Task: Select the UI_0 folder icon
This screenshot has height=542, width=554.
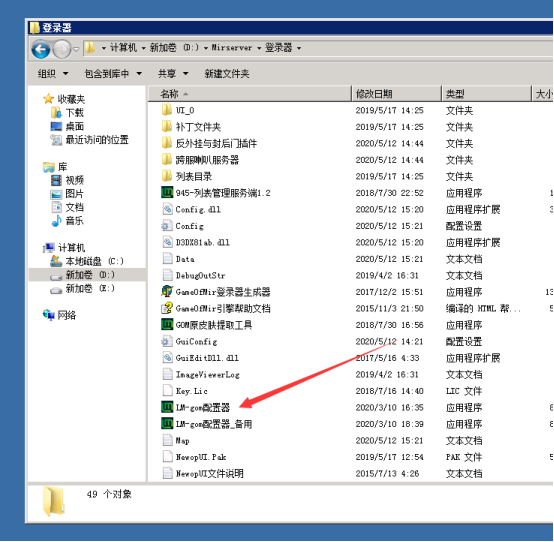Action: tap(166, 110)
